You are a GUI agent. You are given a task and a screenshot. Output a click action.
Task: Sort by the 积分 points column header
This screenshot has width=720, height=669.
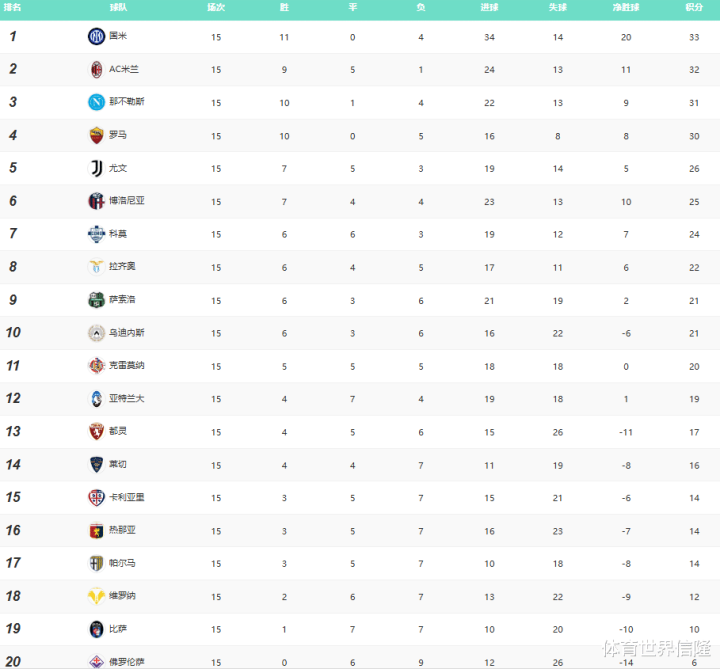point(694,7)
